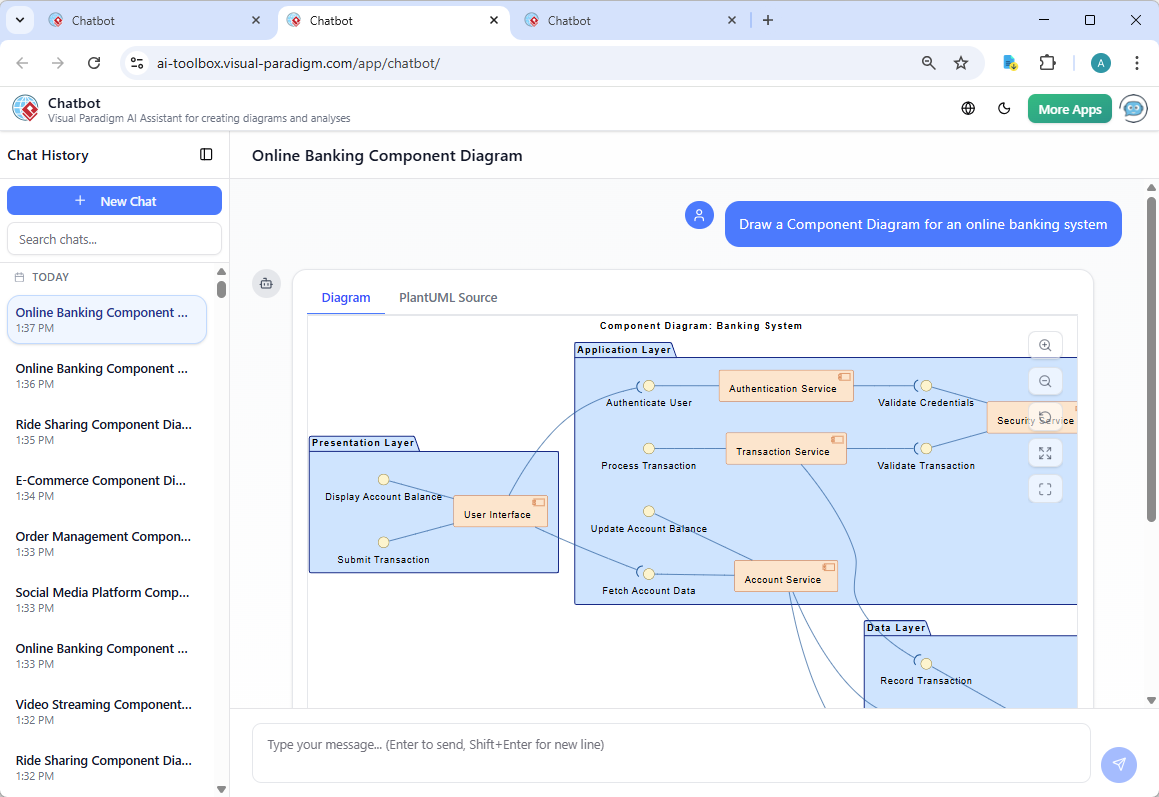The width and height of the screenshot is (1159, 797).
Task: Start a New Chat
Action: [114, 200]
